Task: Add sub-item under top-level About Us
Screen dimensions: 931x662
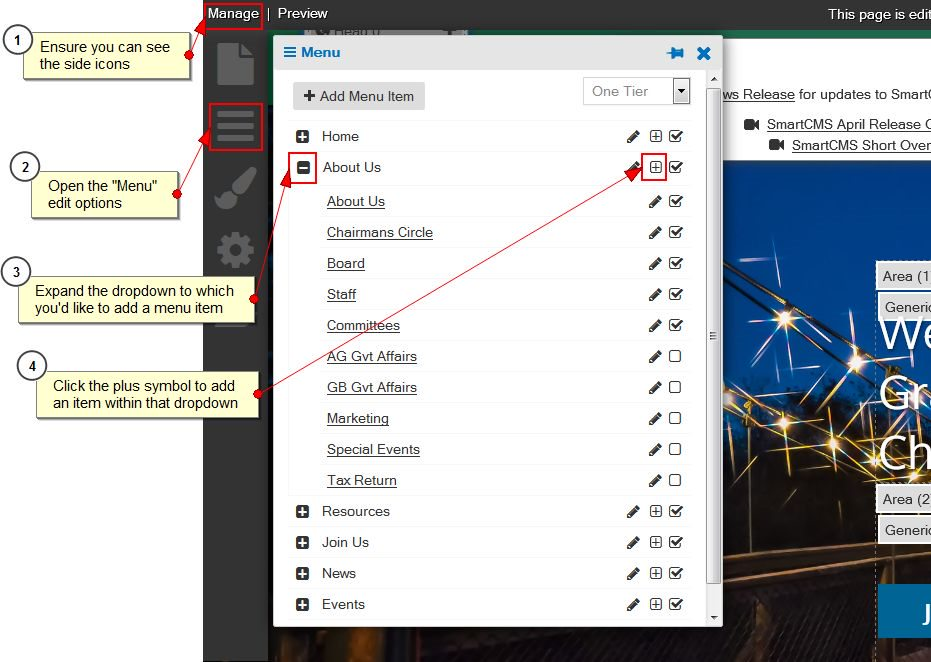Action: 656,167
